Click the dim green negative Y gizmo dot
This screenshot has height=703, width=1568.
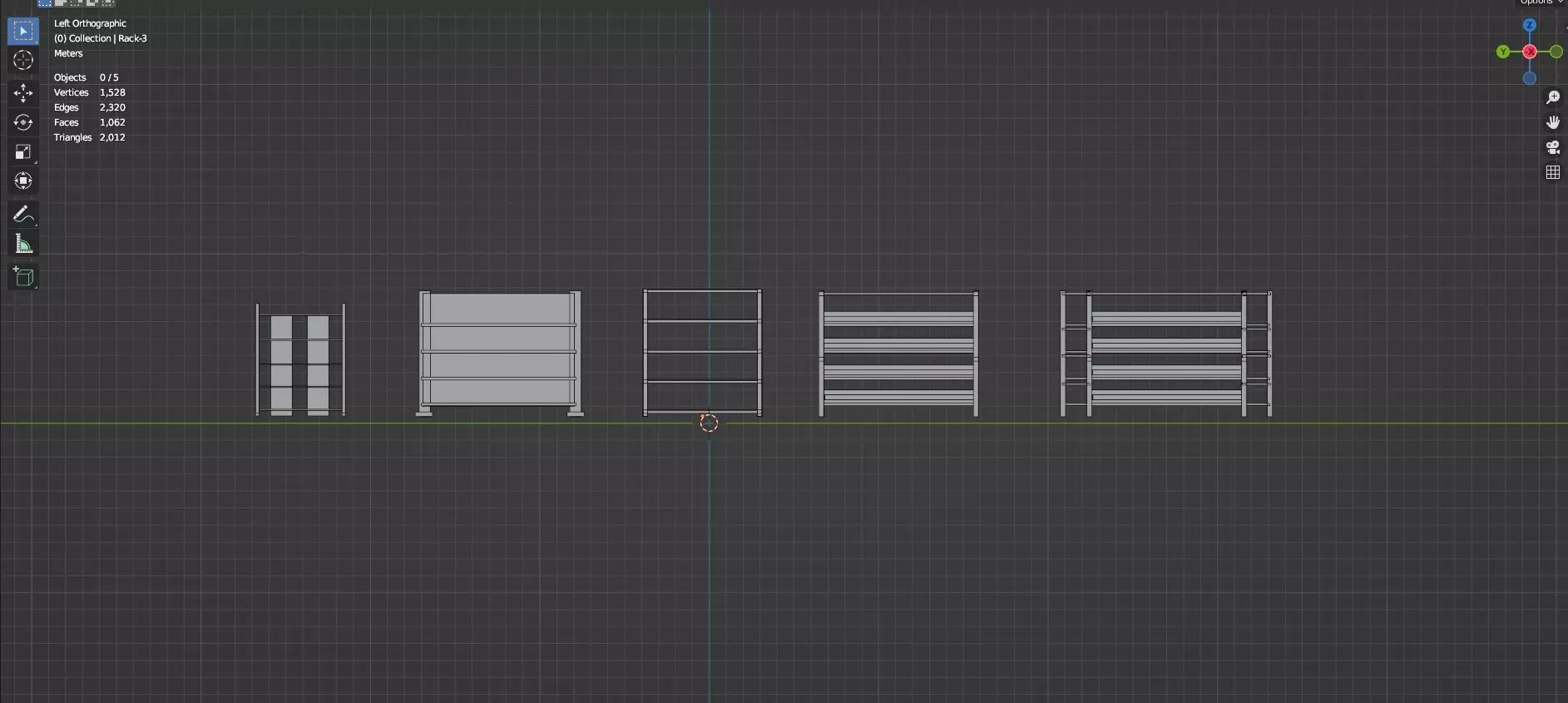pos(1556,52)
